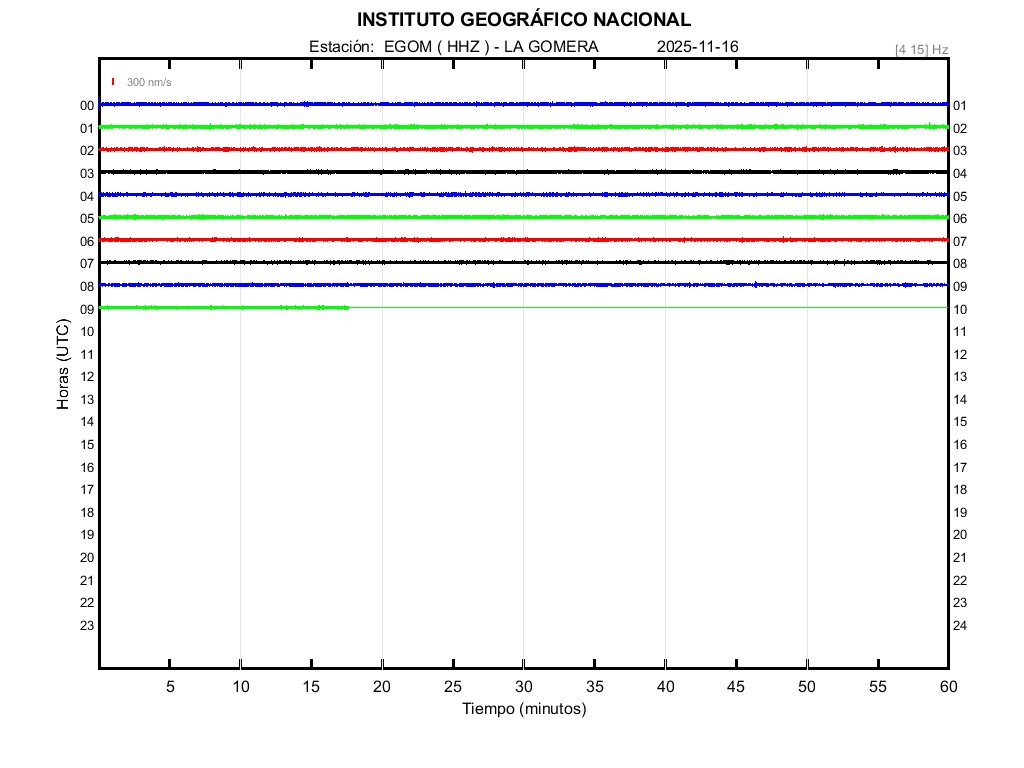Click the end of the hour 09 green signal
This screenshot has width=1024, height=768.
(348, 308)
